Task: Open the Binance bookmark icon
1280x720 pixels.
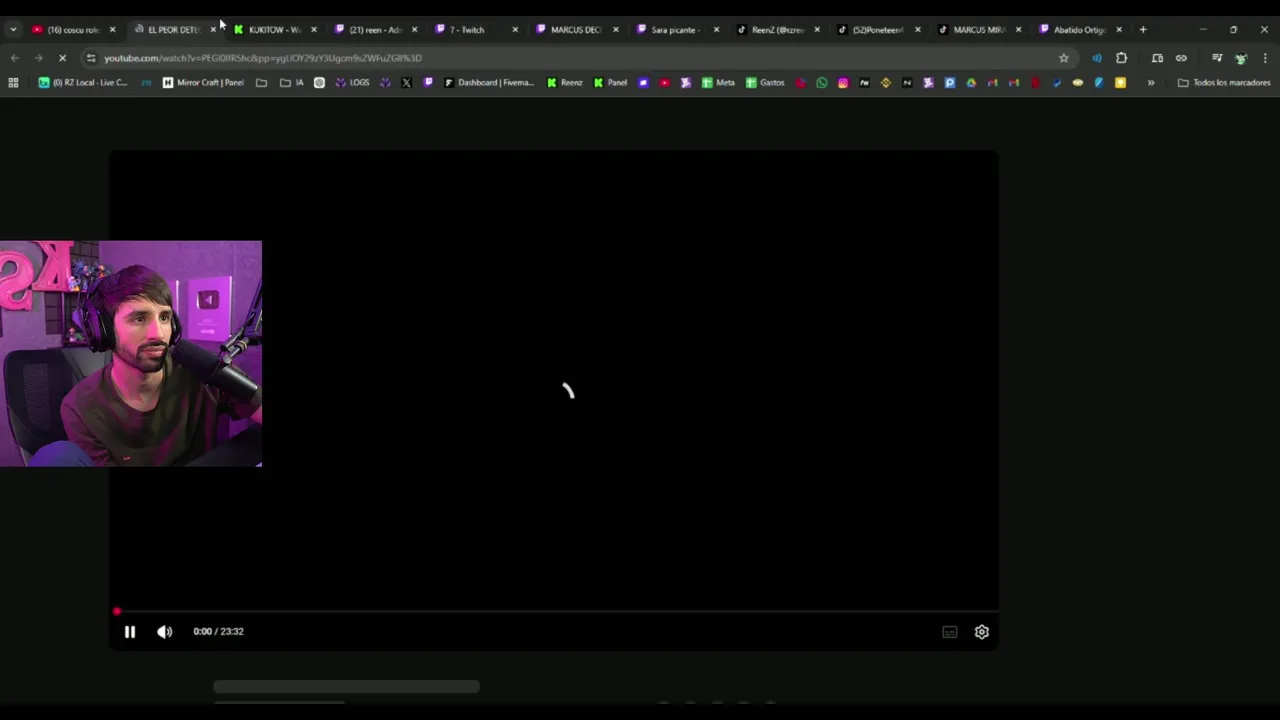Action: (886, 83)
